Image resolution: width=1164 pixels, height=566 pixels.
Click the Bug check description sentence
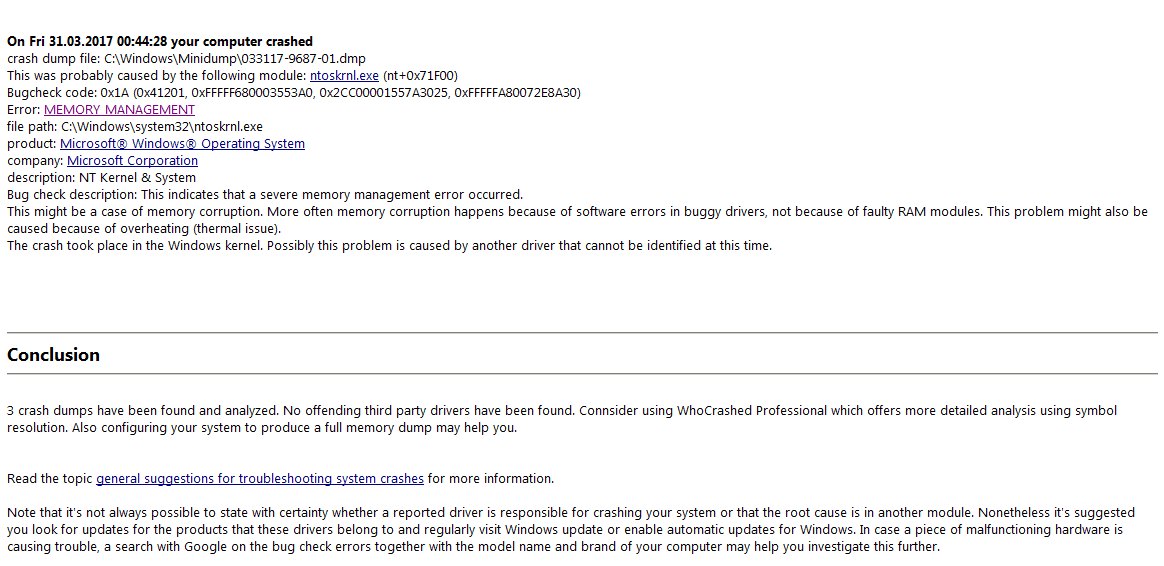tap(265, 195)
